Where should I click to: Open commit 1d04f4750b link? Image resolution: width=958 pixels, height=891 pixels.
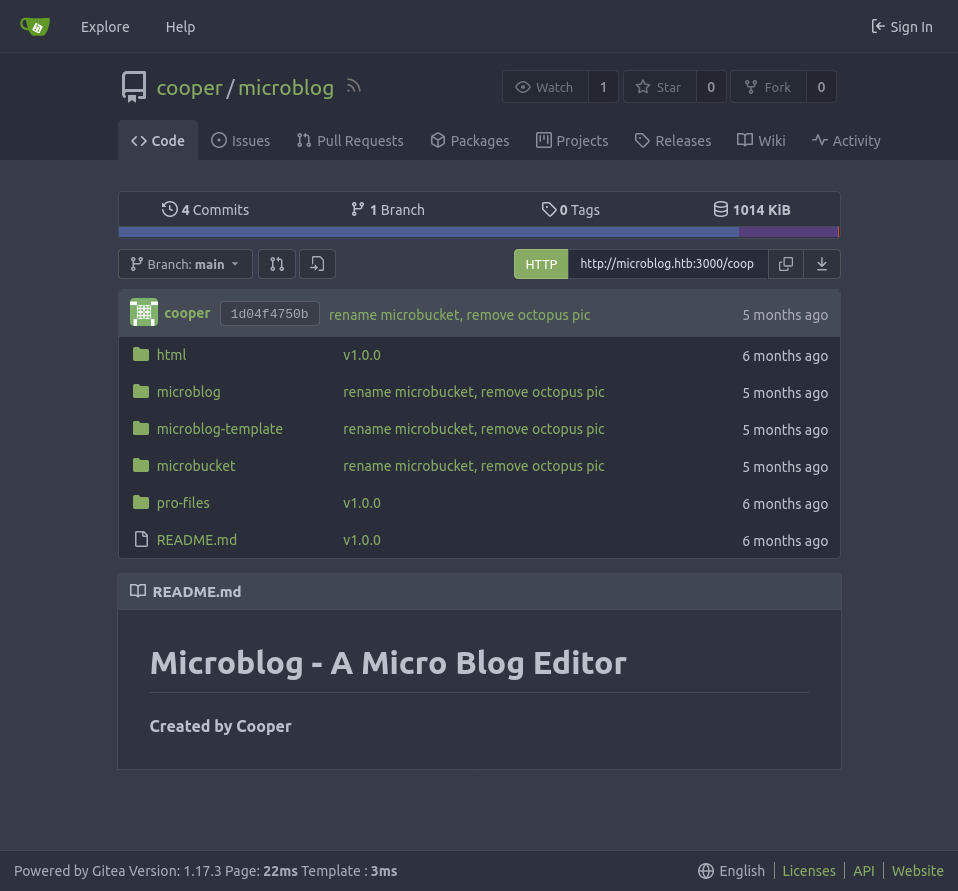[x=269, y=314]
